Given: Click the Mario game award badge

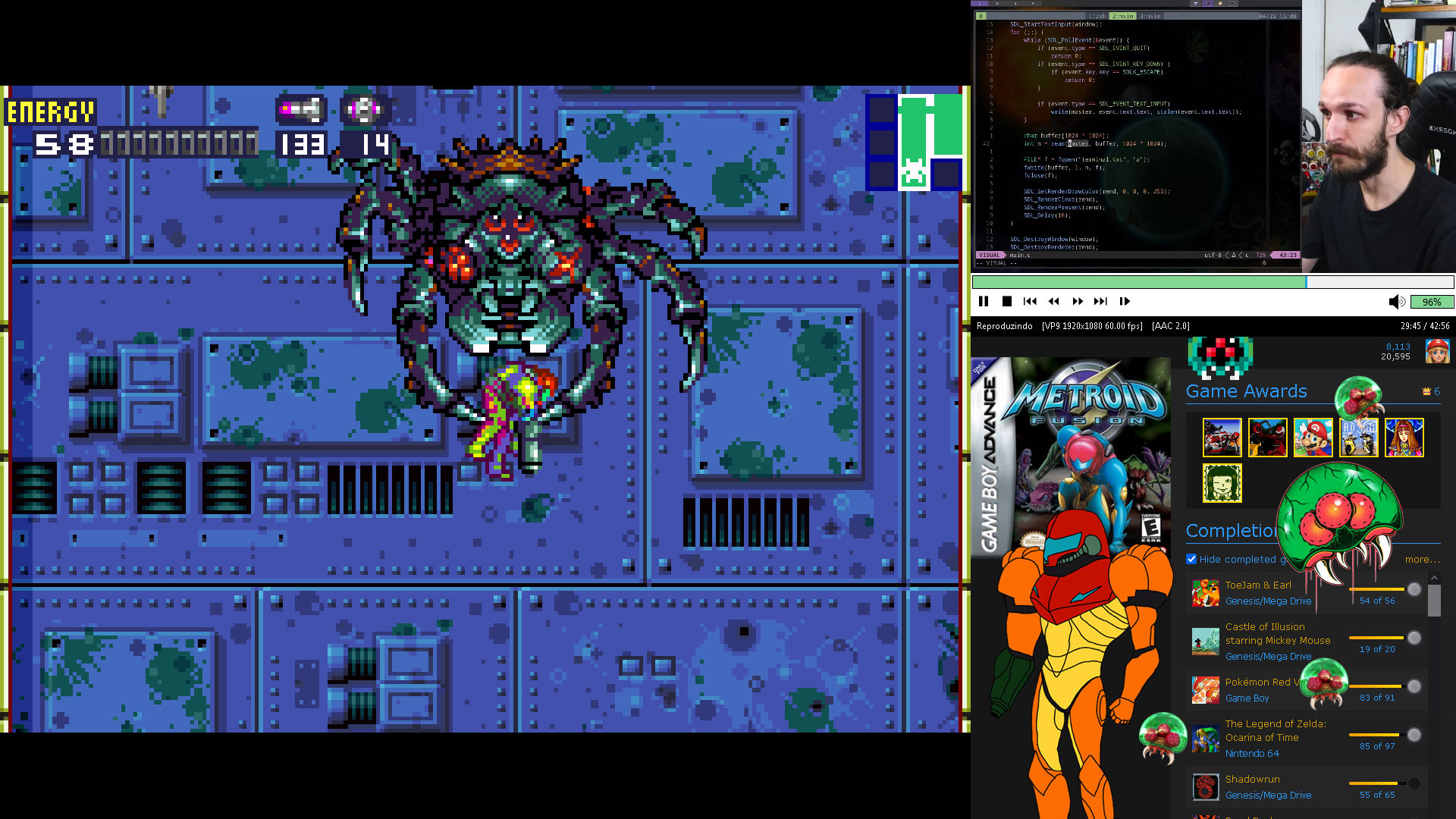Looking at the screenshot, I should (1313, 438).
